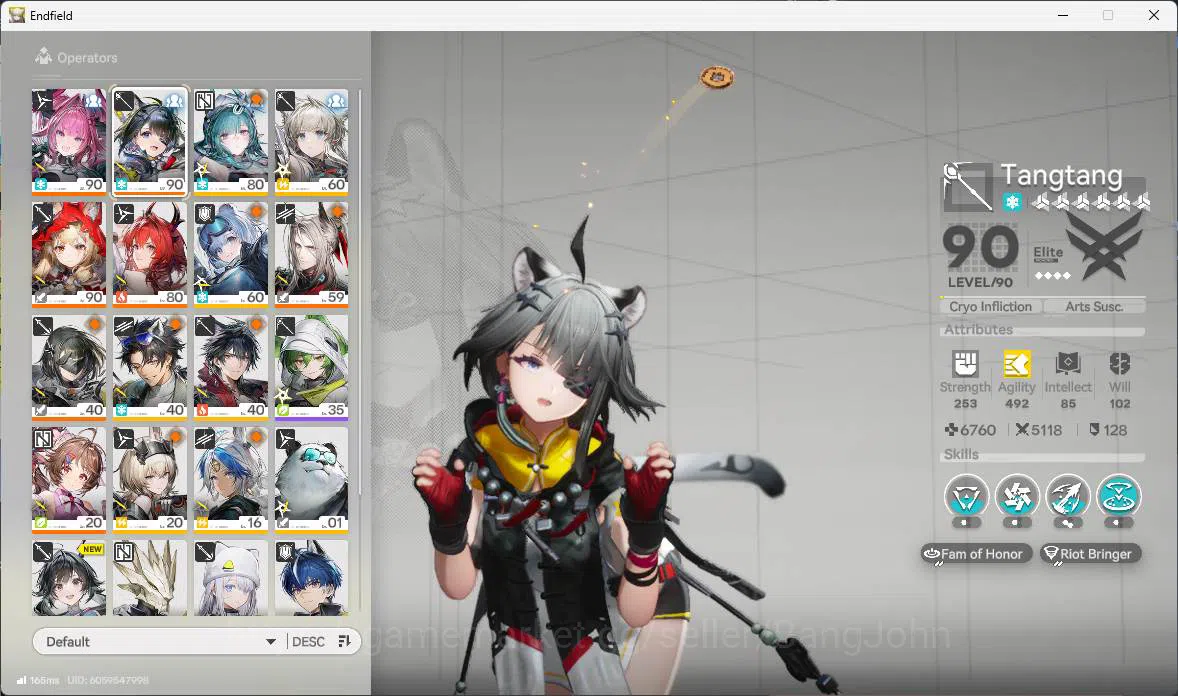Click the Intellect book attribute icon
Image resolution: width=1178 pixels, height=696 pixels.
pyautogui.click(x=1068, y=365)
